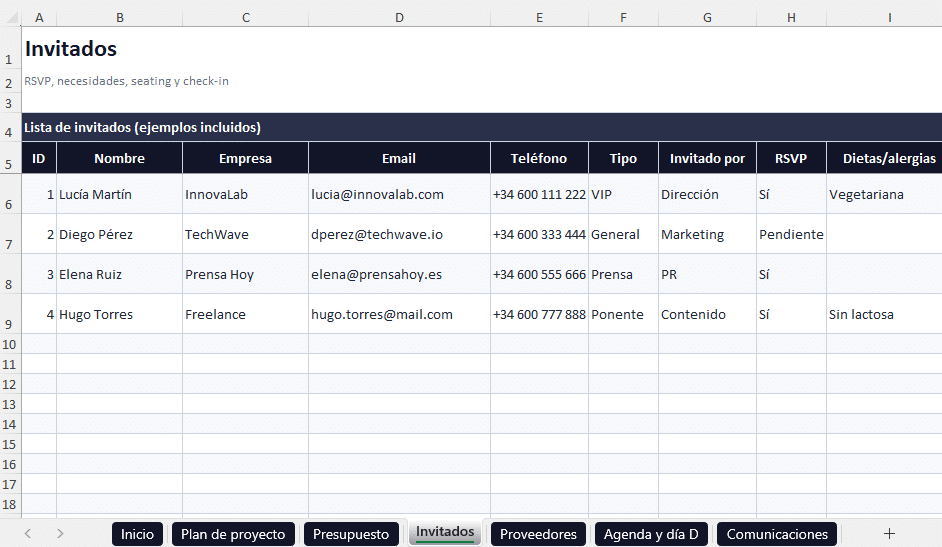Screen dimensions: 942x547
Task: Select the Prensa Hoy company cell
Action: (x=246, y=274)
